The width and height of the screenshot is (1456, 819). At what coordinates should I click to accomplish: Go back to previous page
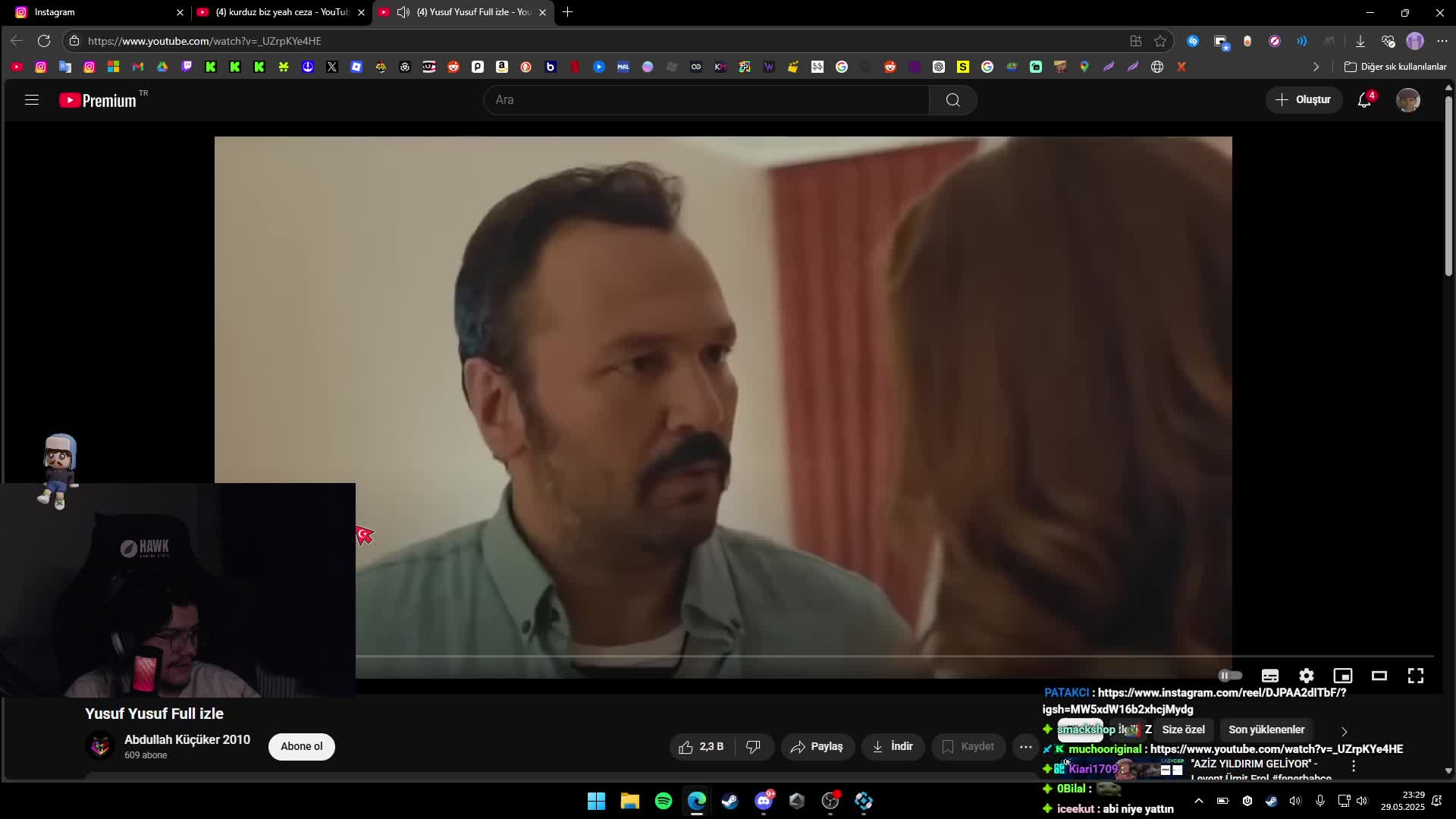(x=17, y=41)
